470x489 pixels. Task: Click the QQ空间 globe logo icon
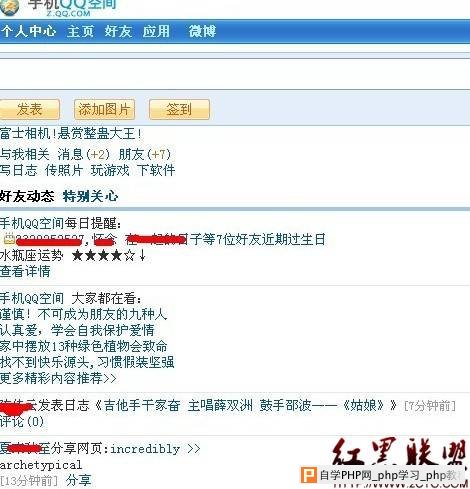point(9,7)
